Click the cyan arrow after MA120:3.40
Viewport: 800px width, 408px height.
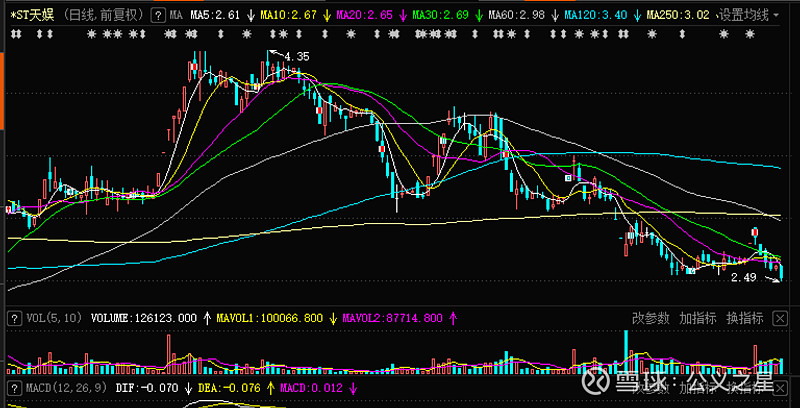[637, 16]
